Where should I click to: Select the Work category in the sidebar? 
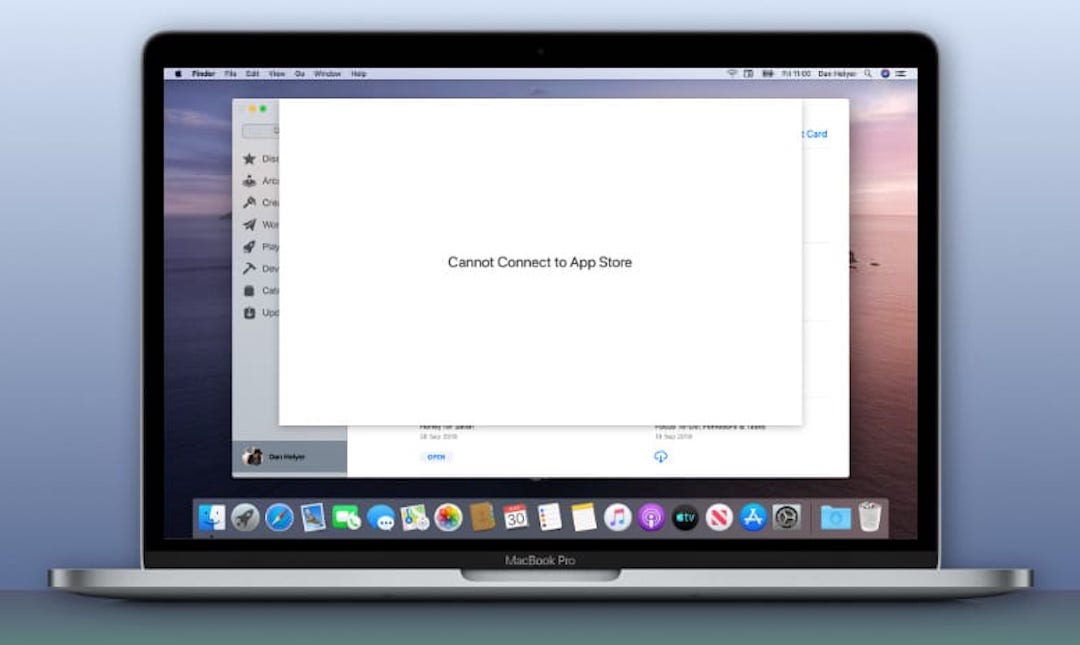click(263, 224)
